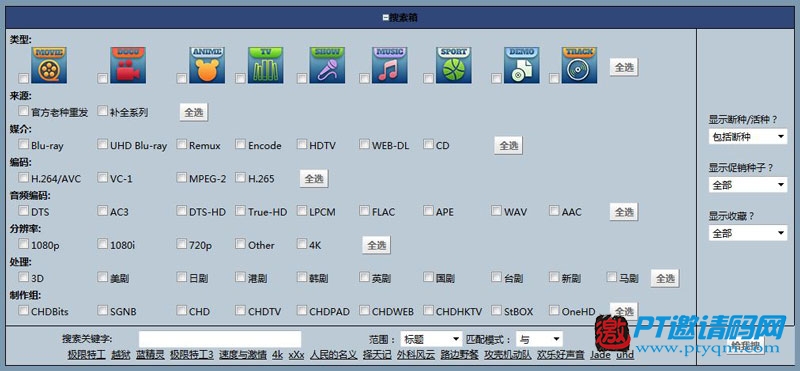Check the DTS-HD audio codec box
The image size is (800, 371).
point(182,211)
